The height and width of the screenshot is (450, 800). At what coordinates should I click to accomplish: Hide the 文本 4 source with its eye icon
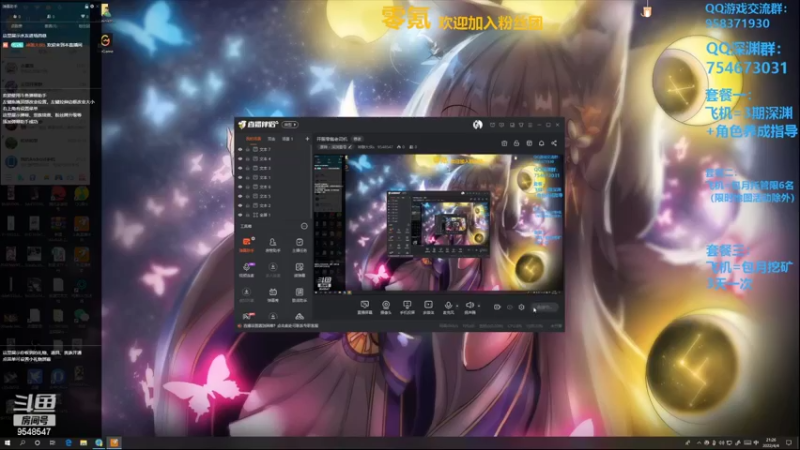(240, 159)
